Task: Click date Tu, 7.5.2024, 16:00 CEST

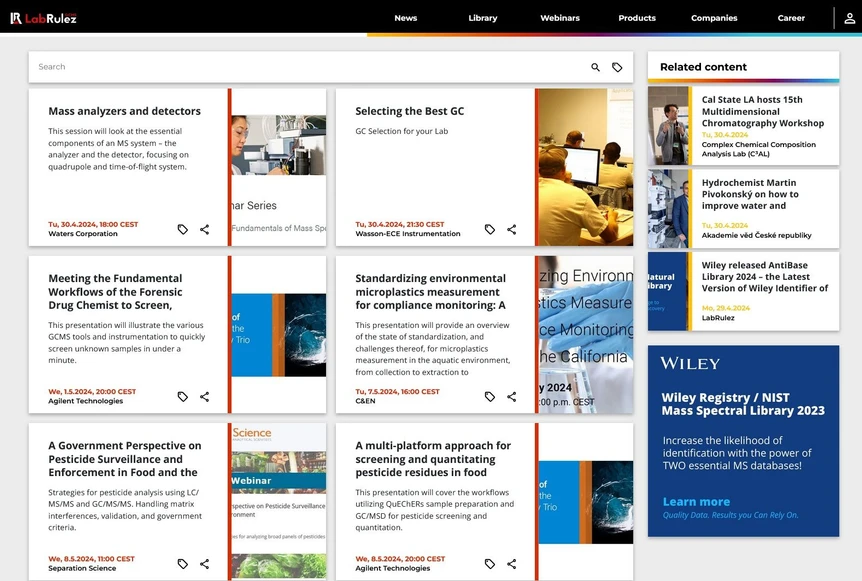Action: (397, 391)
